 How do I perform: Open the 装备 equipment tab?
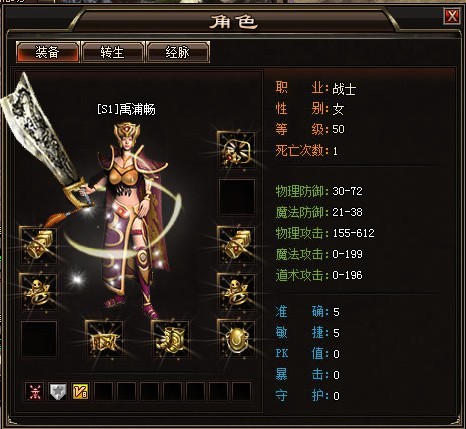point(48,52)
